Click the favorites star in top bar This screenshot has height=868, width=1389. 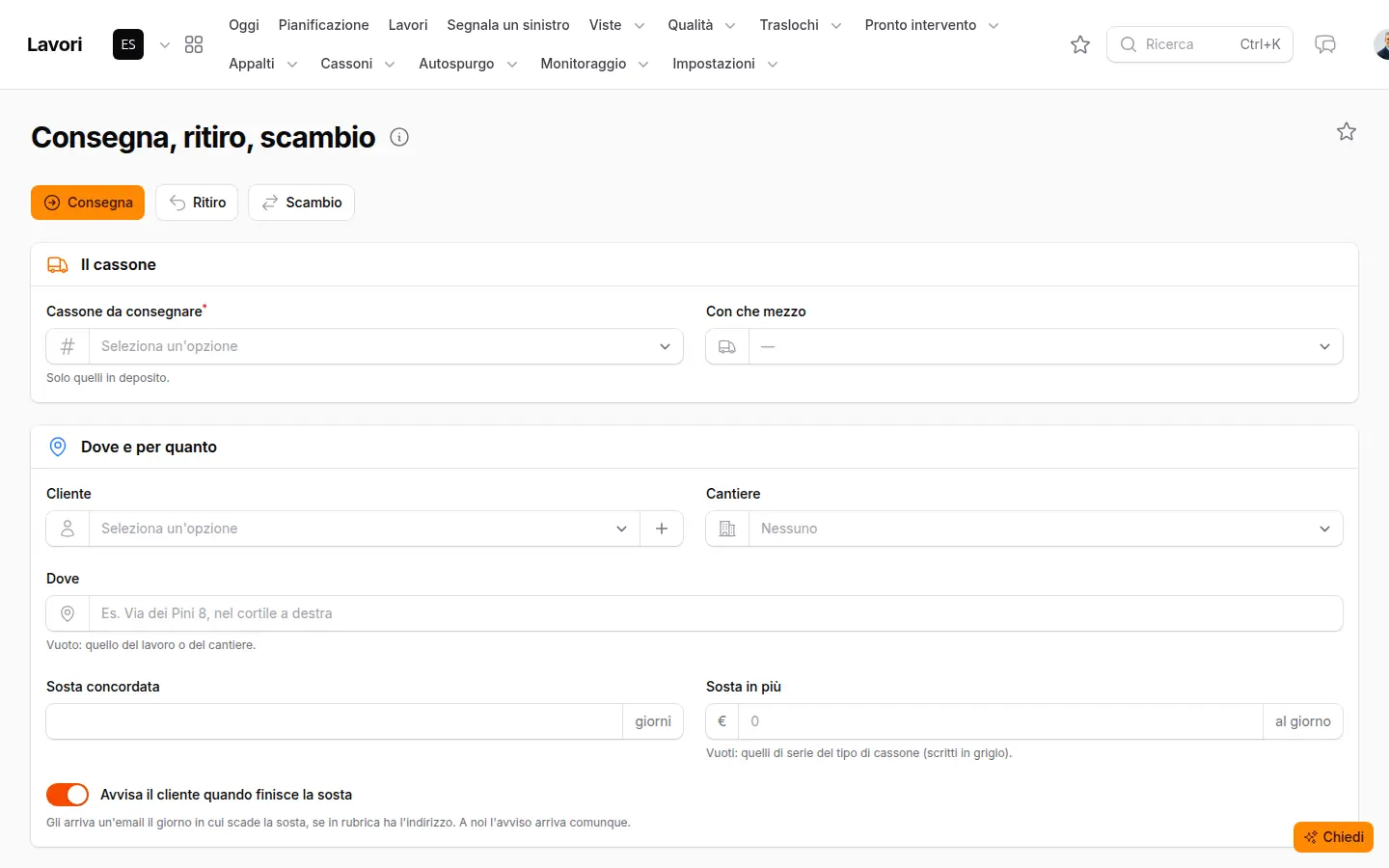pos(1080,44)
